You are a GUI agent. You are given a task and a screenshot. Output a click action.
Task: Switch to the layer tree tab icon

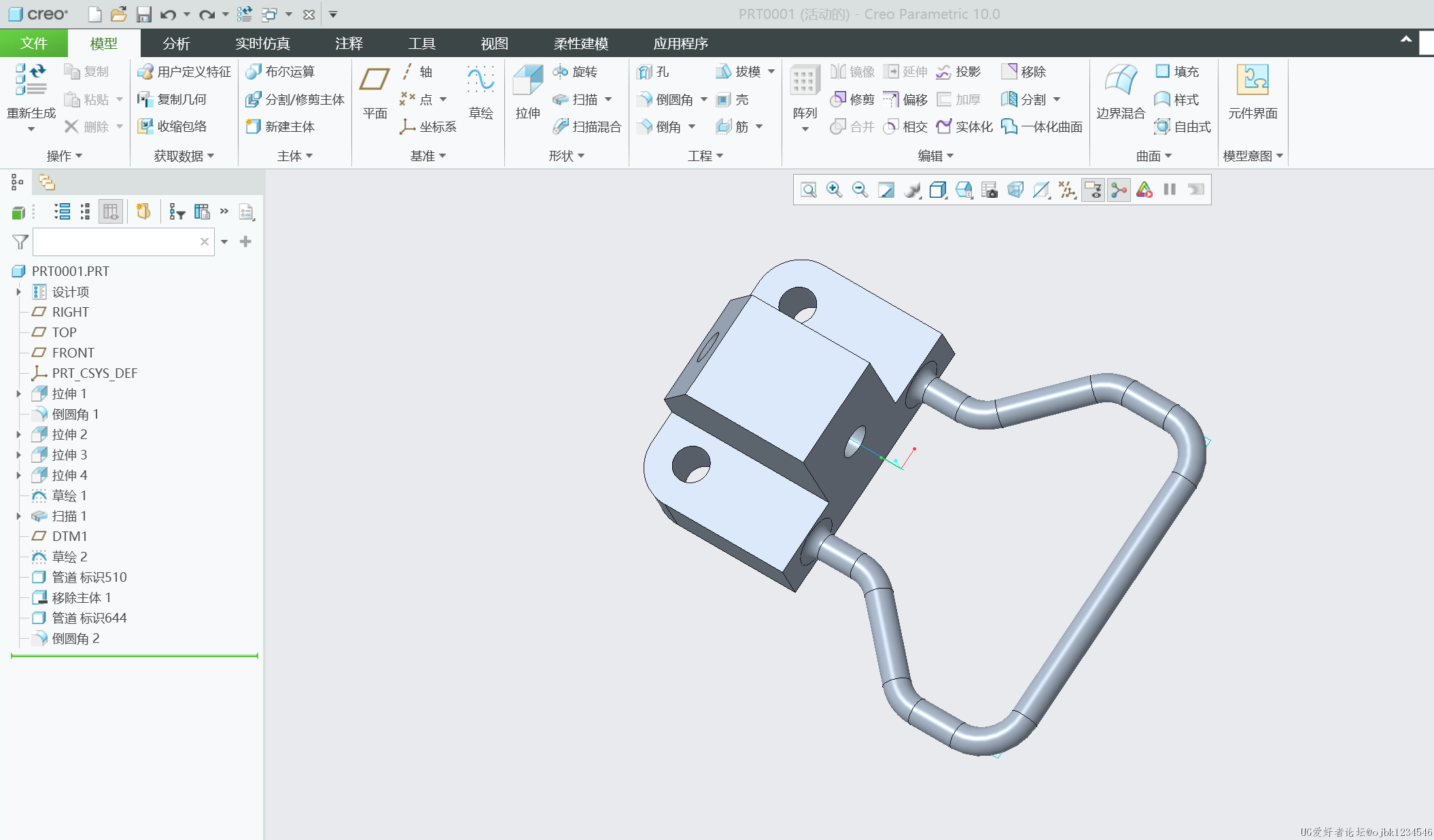coord(47,182)
